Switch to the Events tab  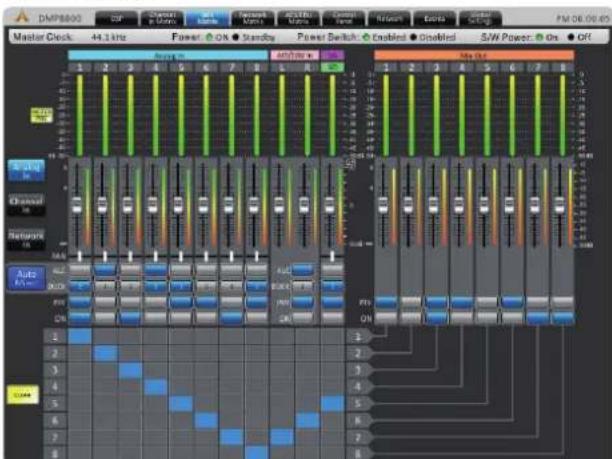coord(434,18)
